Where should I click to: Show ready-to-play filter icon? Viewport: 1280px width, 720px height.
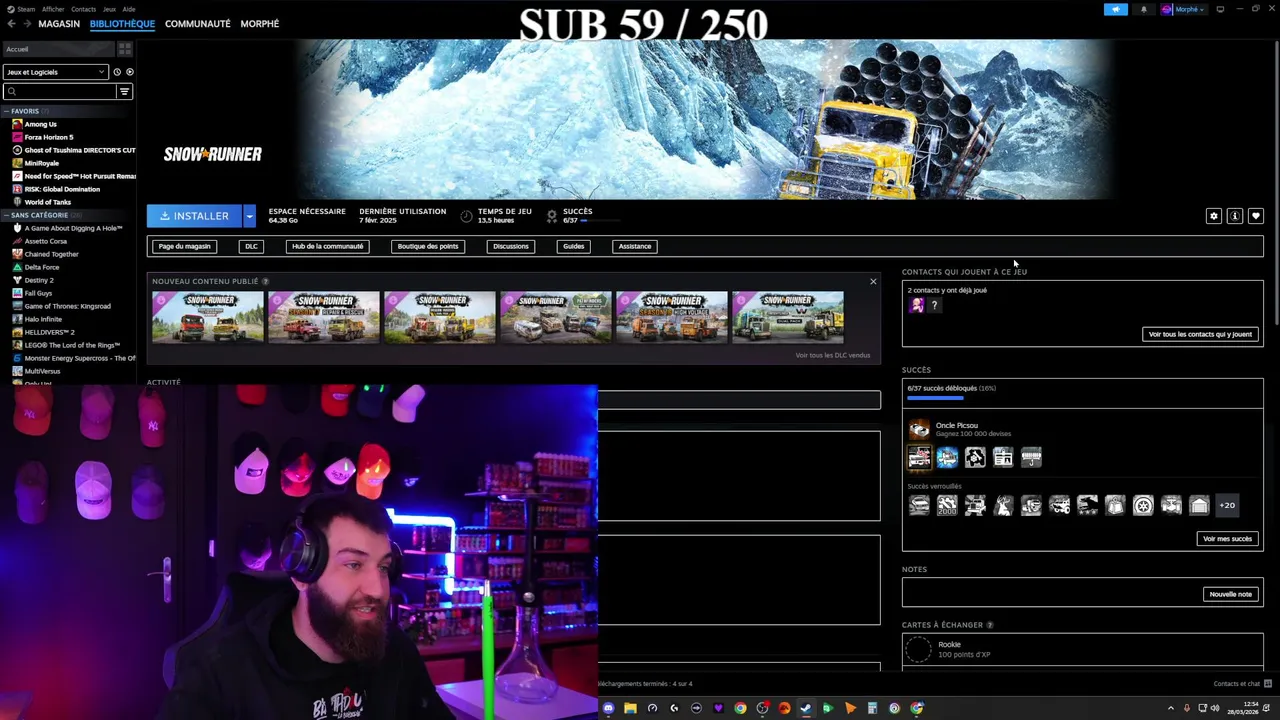click(x=129, y=72)
